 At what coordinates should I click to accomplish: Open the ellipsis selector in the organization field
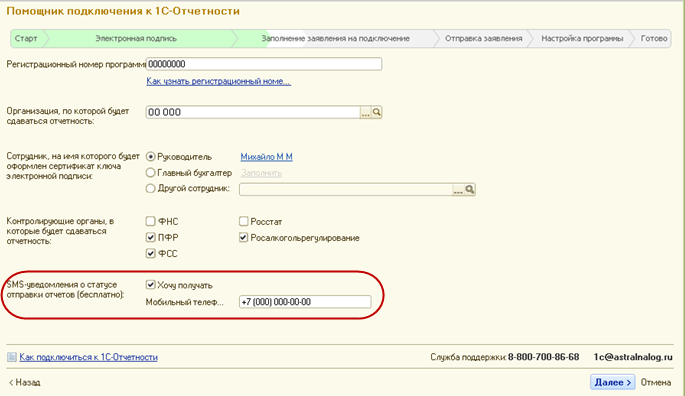coord(366,112)
